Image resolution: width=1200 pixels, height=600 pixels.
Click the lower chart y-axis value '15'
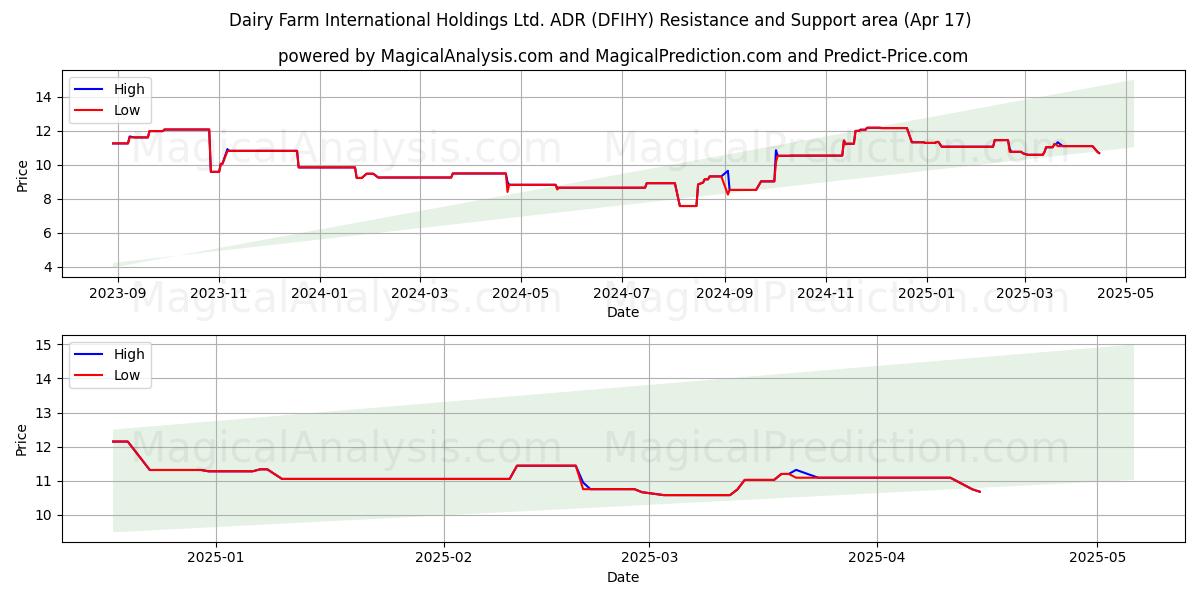coord(44,345)
